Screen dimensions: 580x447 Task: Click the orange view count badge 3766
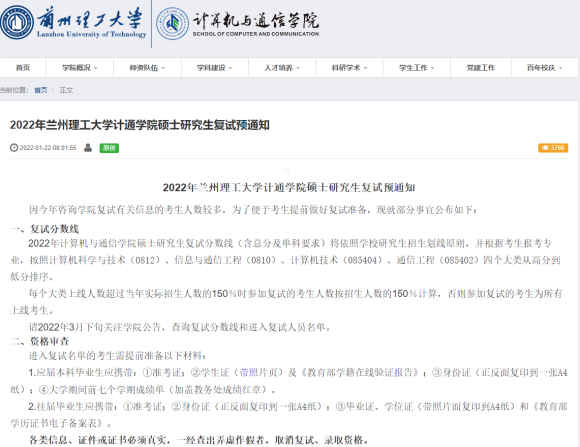pyautogui.click(x=553, y=148)
